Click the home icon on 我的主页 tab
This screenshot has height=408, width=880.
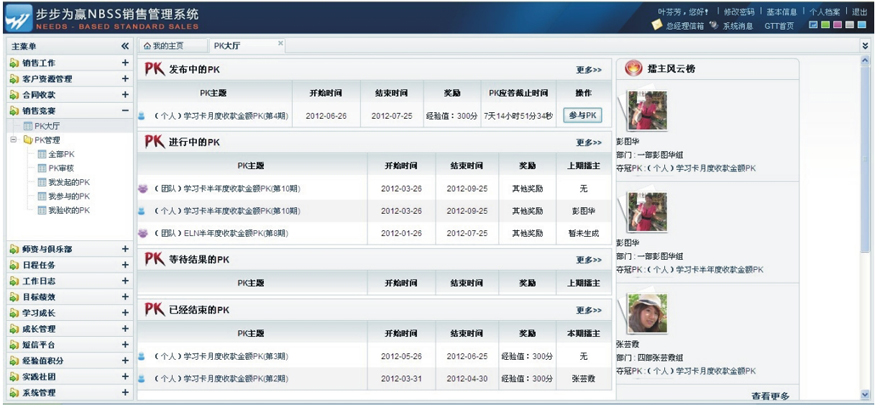[x=148, y=46]
